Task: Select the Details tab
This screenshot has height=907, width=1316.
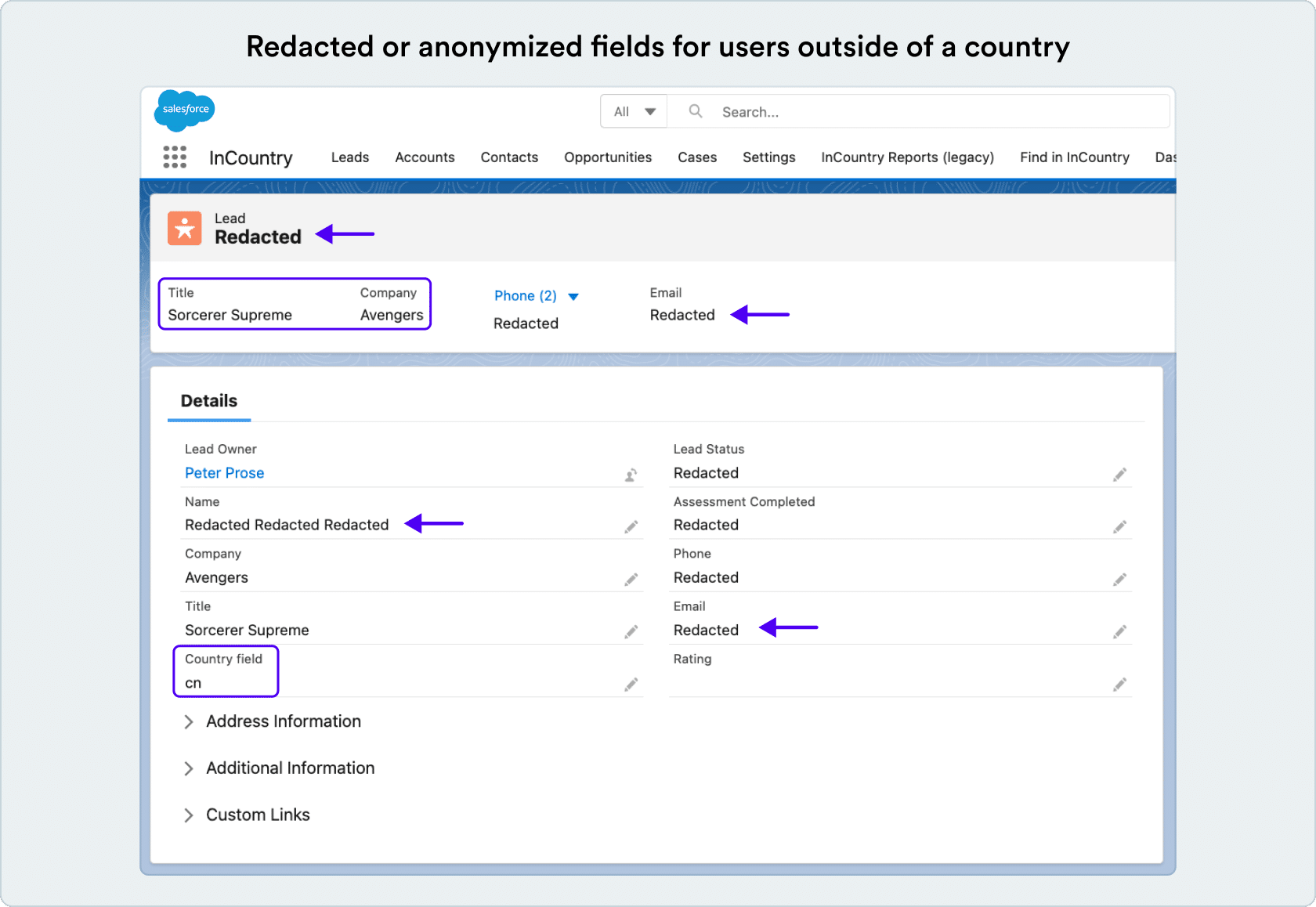Action: [208, 401]
